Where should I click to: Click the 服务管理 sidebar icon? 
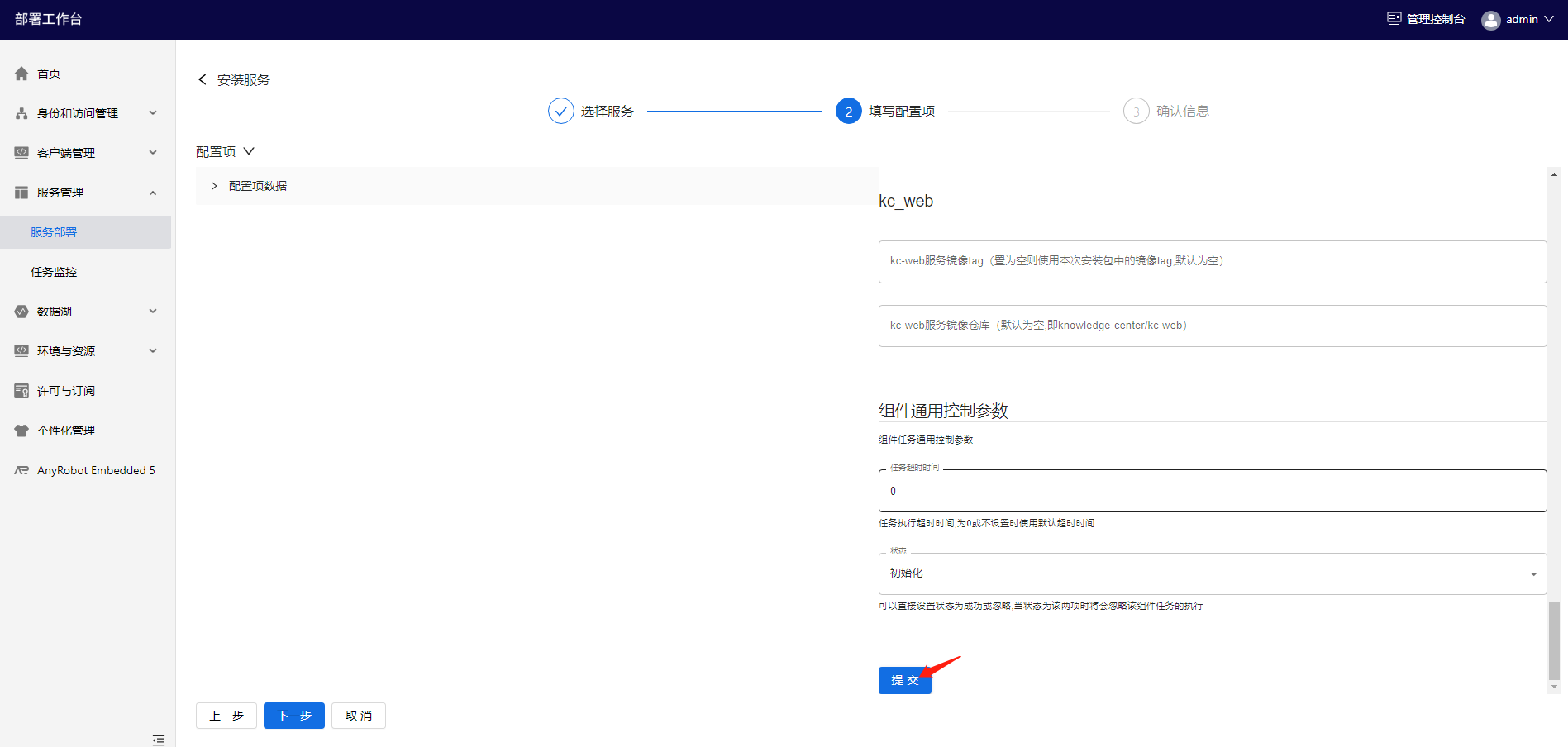[x=21, y=193]
